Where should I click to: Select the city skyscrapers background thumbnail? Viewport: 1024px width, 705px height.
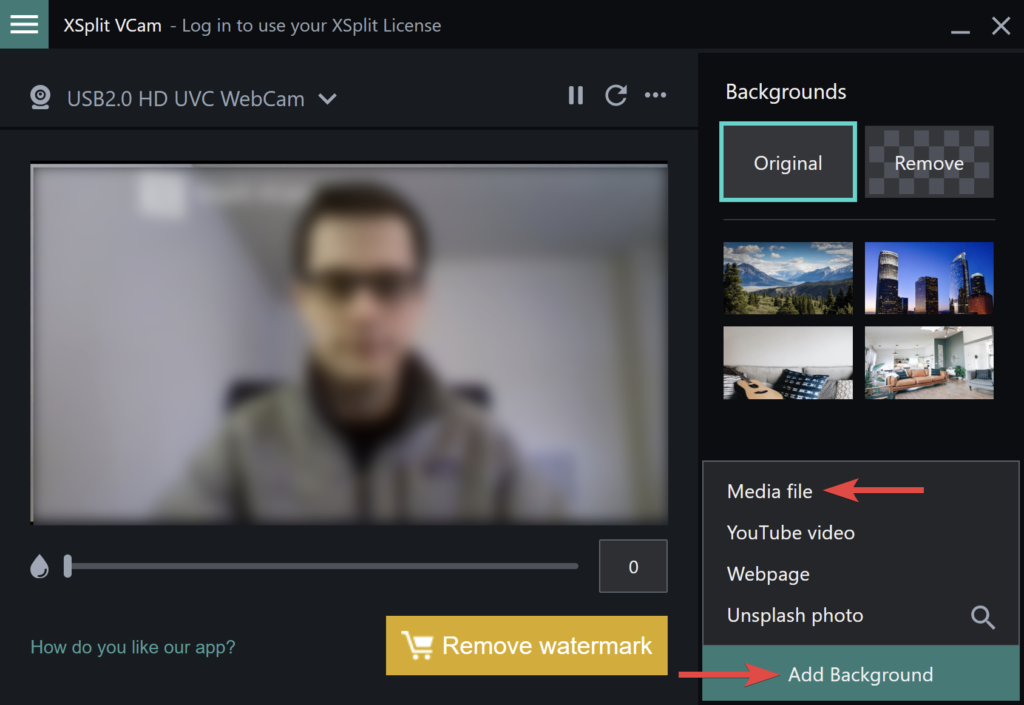929,278
